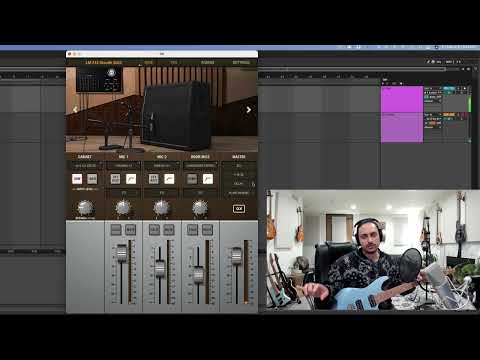Image resolution: width=480 pixels, height=360 pixels.
Task: Click the Mic 2 pan knob
Action: point(162,208)
